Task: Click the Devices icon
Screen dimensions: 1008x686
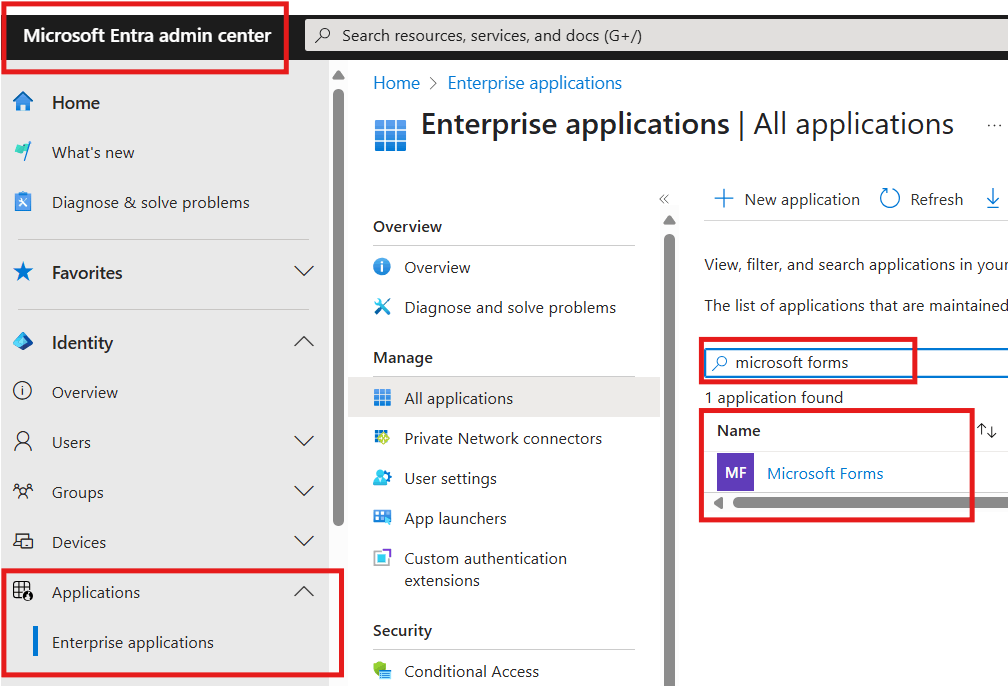Action: coord(25,541)
